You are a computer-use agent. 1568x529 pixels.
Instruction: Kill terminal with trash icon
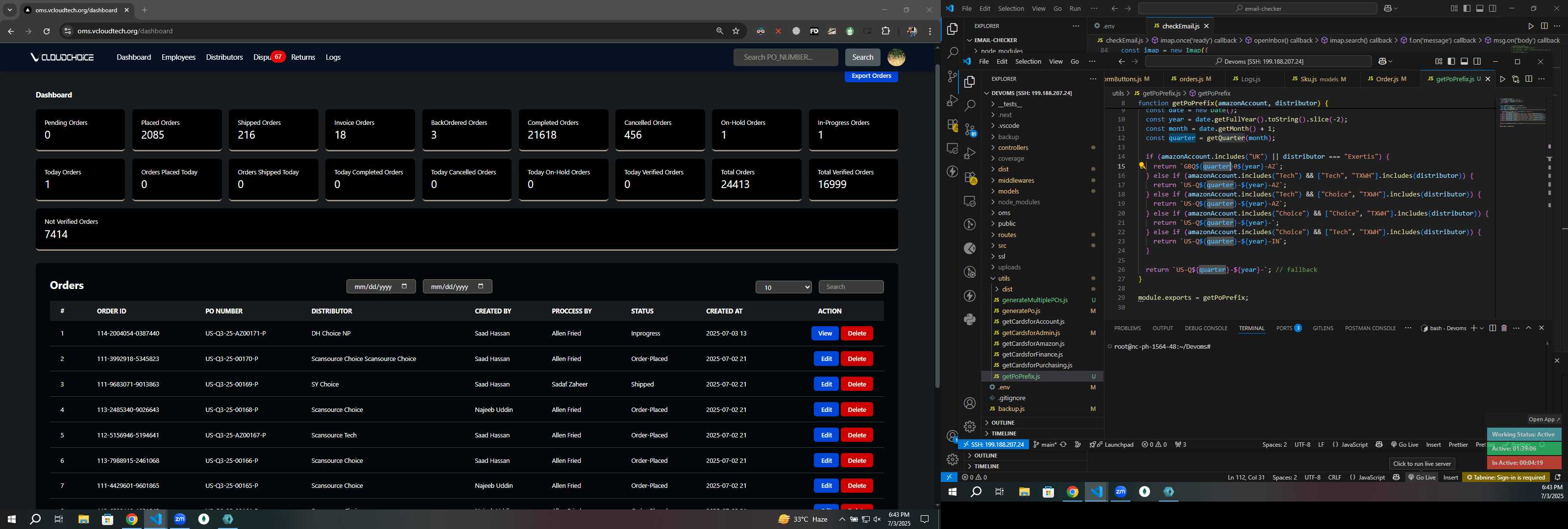click(1504, 328)
